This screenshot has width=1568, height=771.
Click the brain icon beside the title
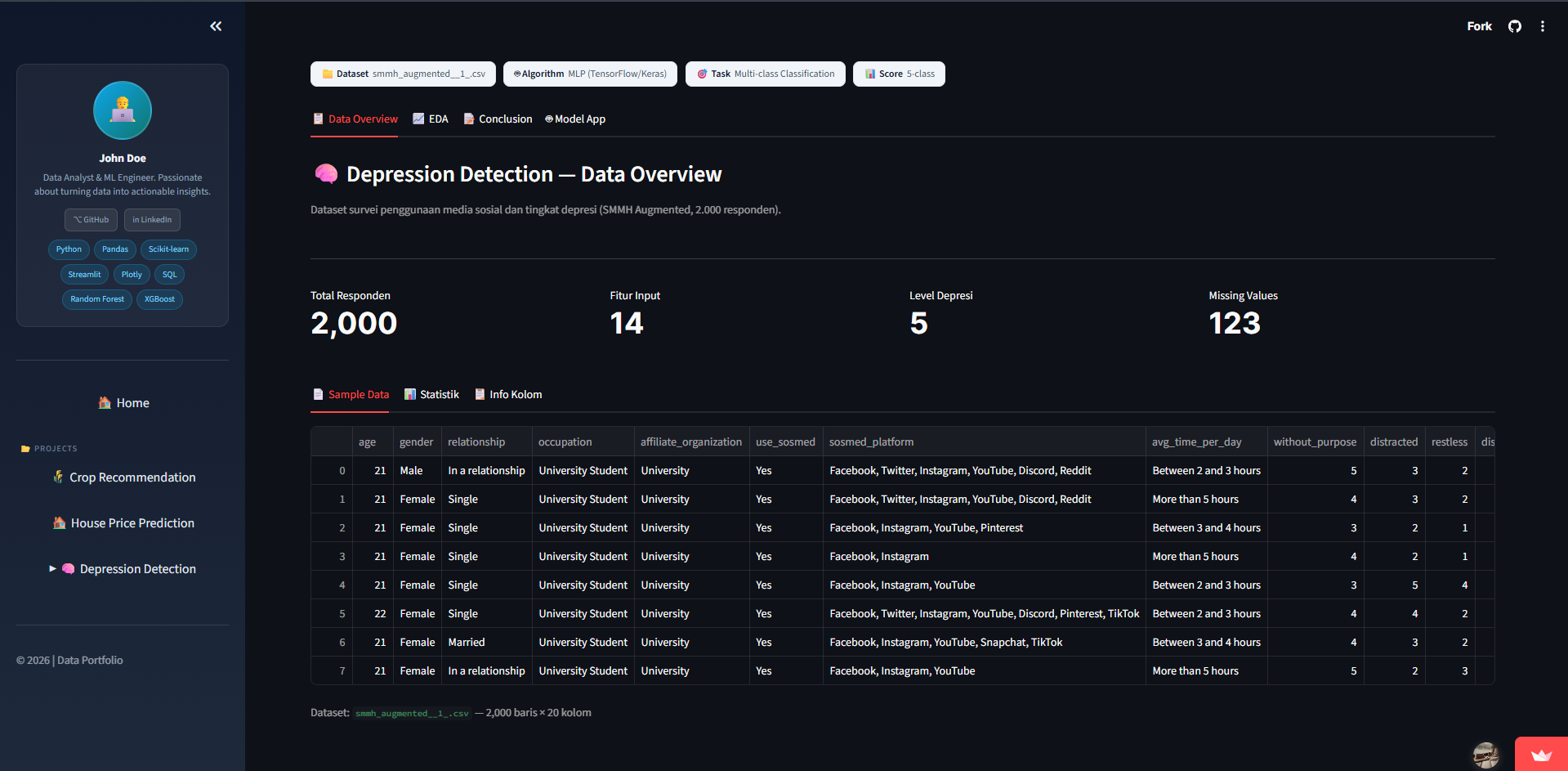[326, 173]
